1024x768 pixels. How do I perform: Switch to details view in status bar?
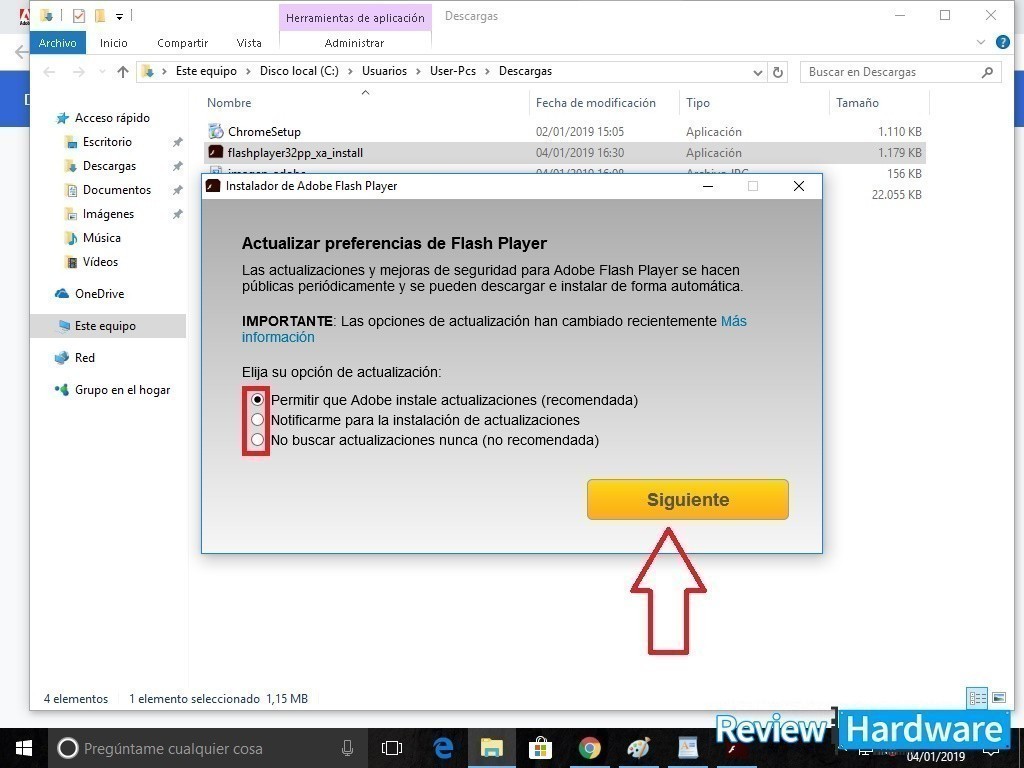[x=978, y=698]
